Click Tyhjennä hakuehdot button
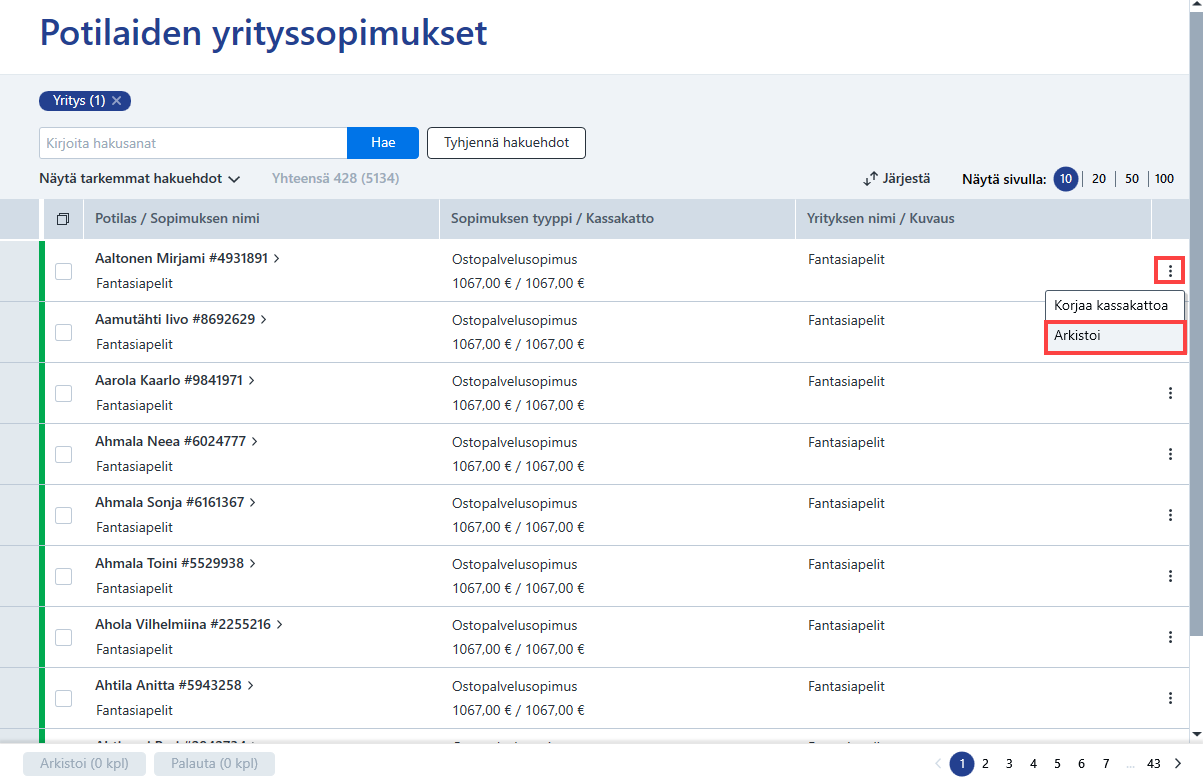 click(506, 143)
